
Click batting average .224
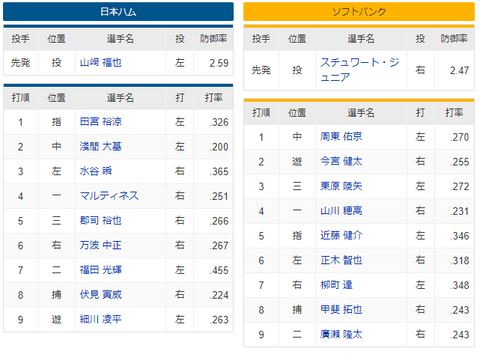click(x=219, y=295)
